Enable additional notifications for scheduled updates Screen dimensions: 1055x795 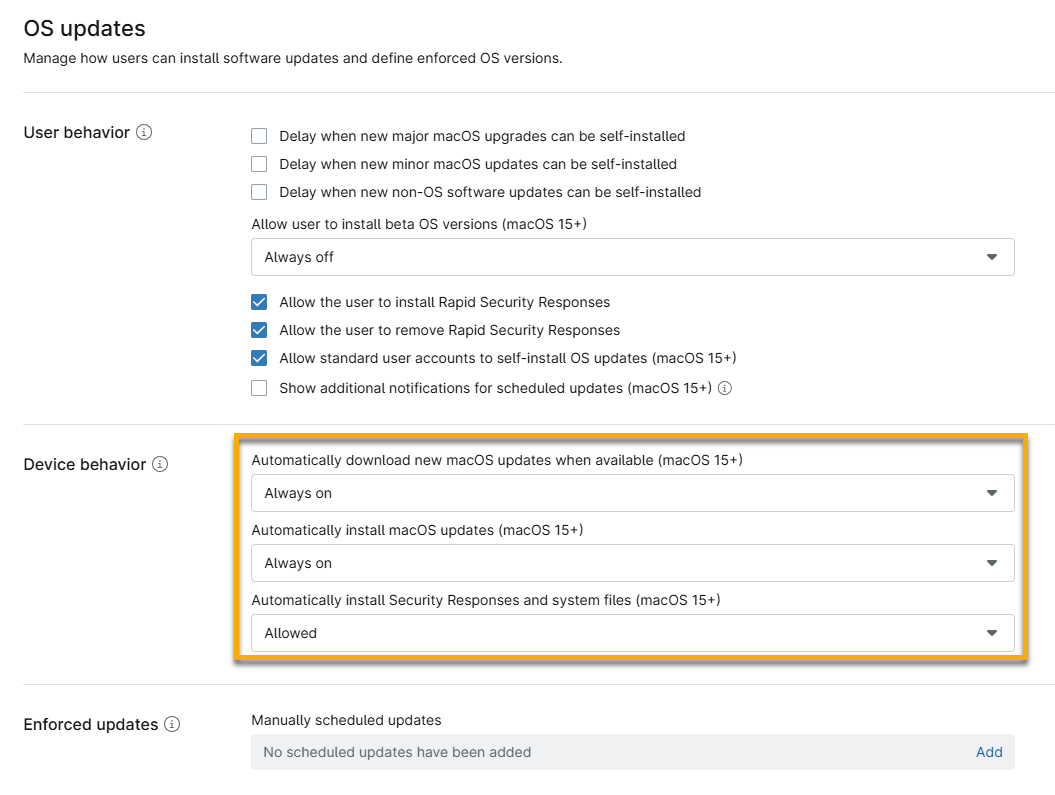[x=259, y=388]
